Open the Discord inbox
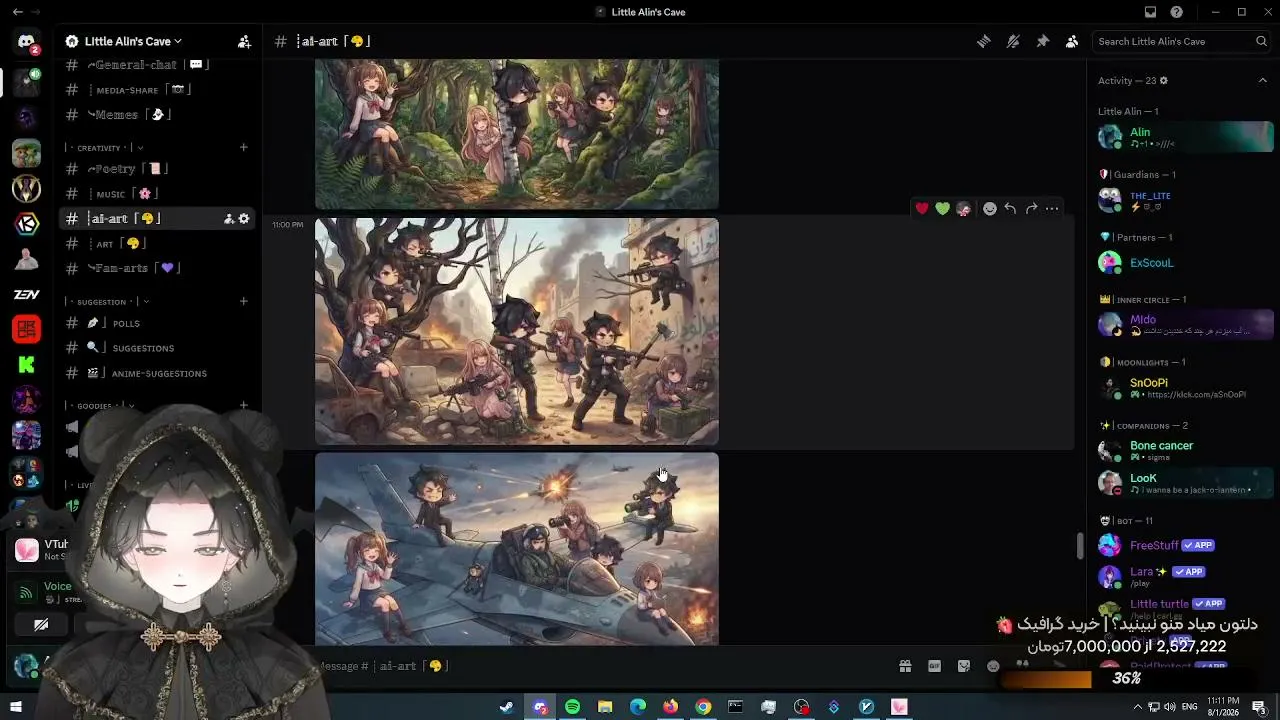 pyautogui.click(x=1151, y=12)
